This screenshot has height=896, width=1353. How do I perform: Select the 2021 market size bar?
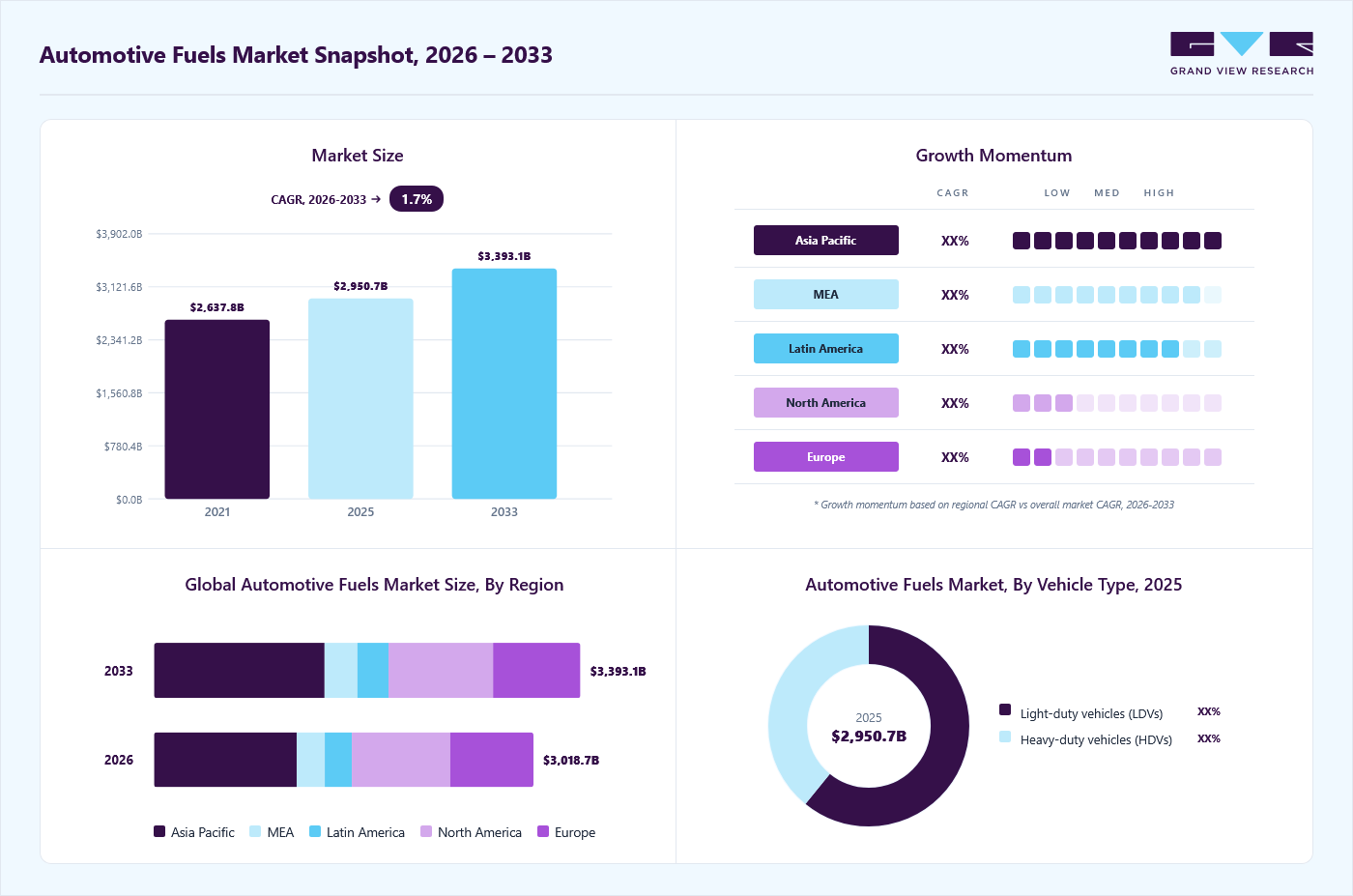[x=217, y=410]
